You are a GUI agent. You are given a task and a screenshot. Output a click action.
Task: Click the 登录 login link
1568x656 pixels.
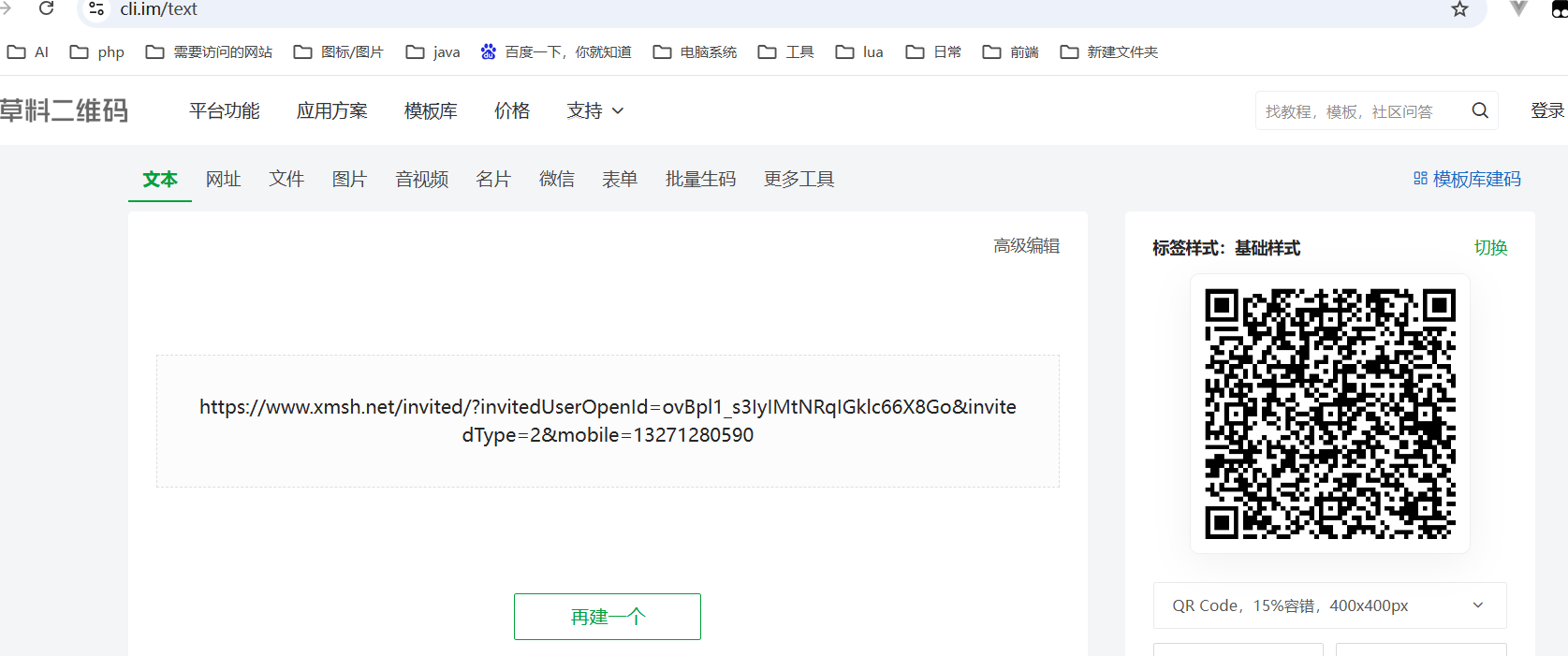[1547, 110]
